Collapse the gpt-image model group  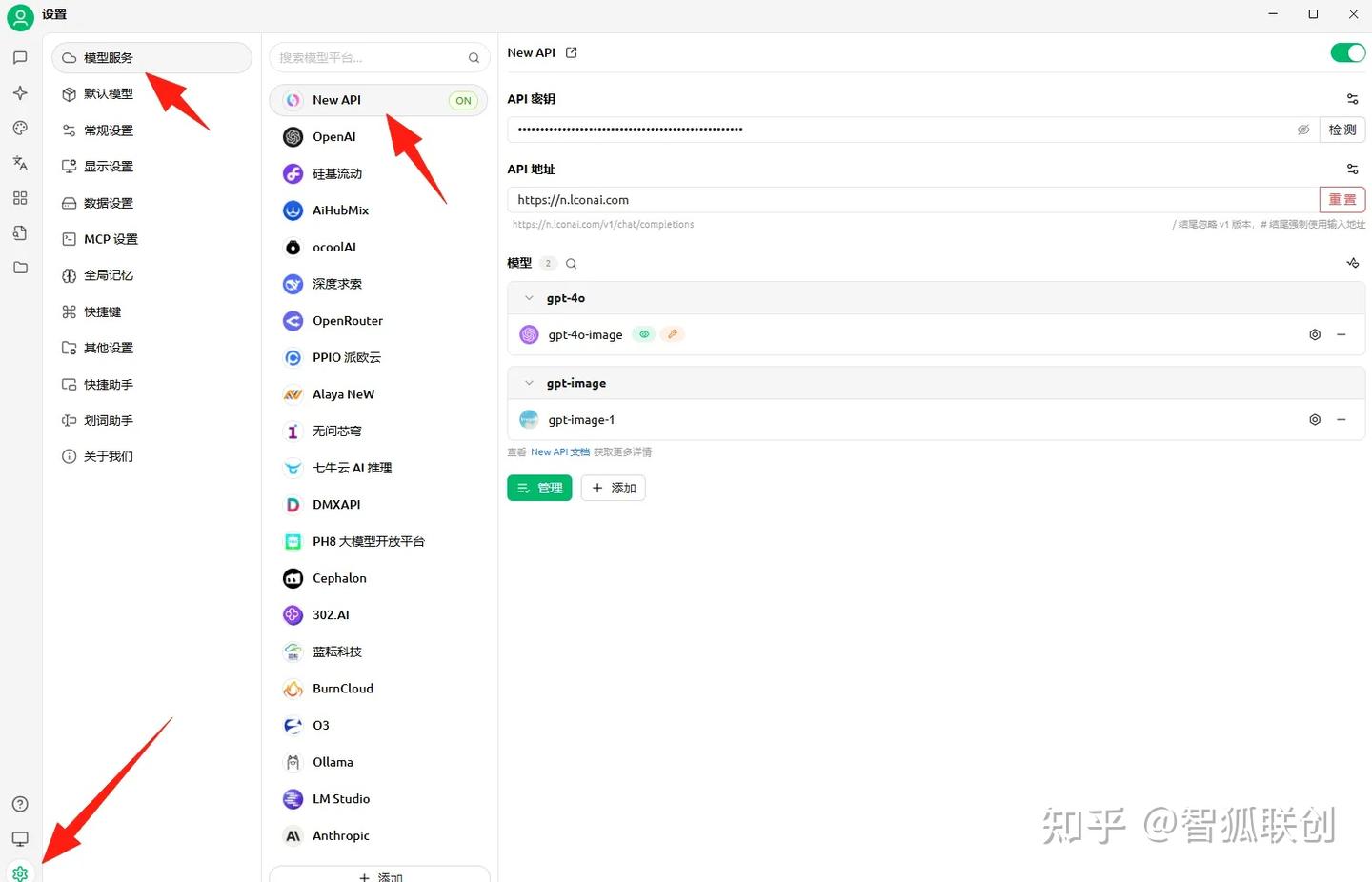(529, 382)
